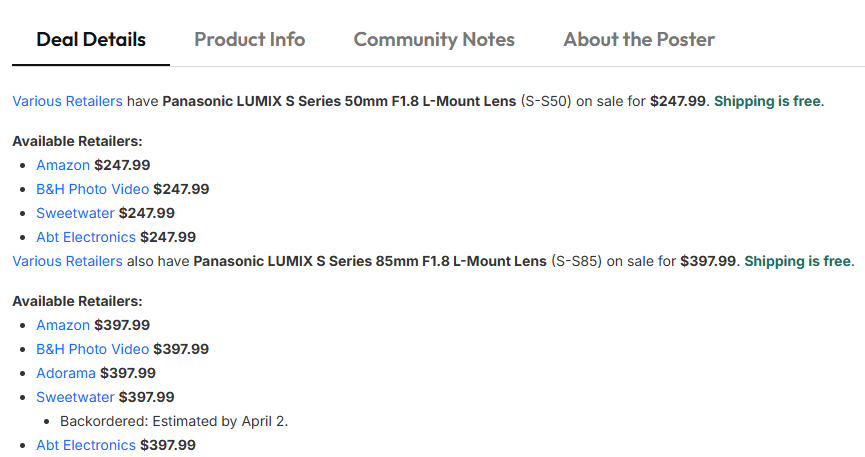Screen dimensions: 865x457
Task: Open the Product Info tab
Action: 249,40
